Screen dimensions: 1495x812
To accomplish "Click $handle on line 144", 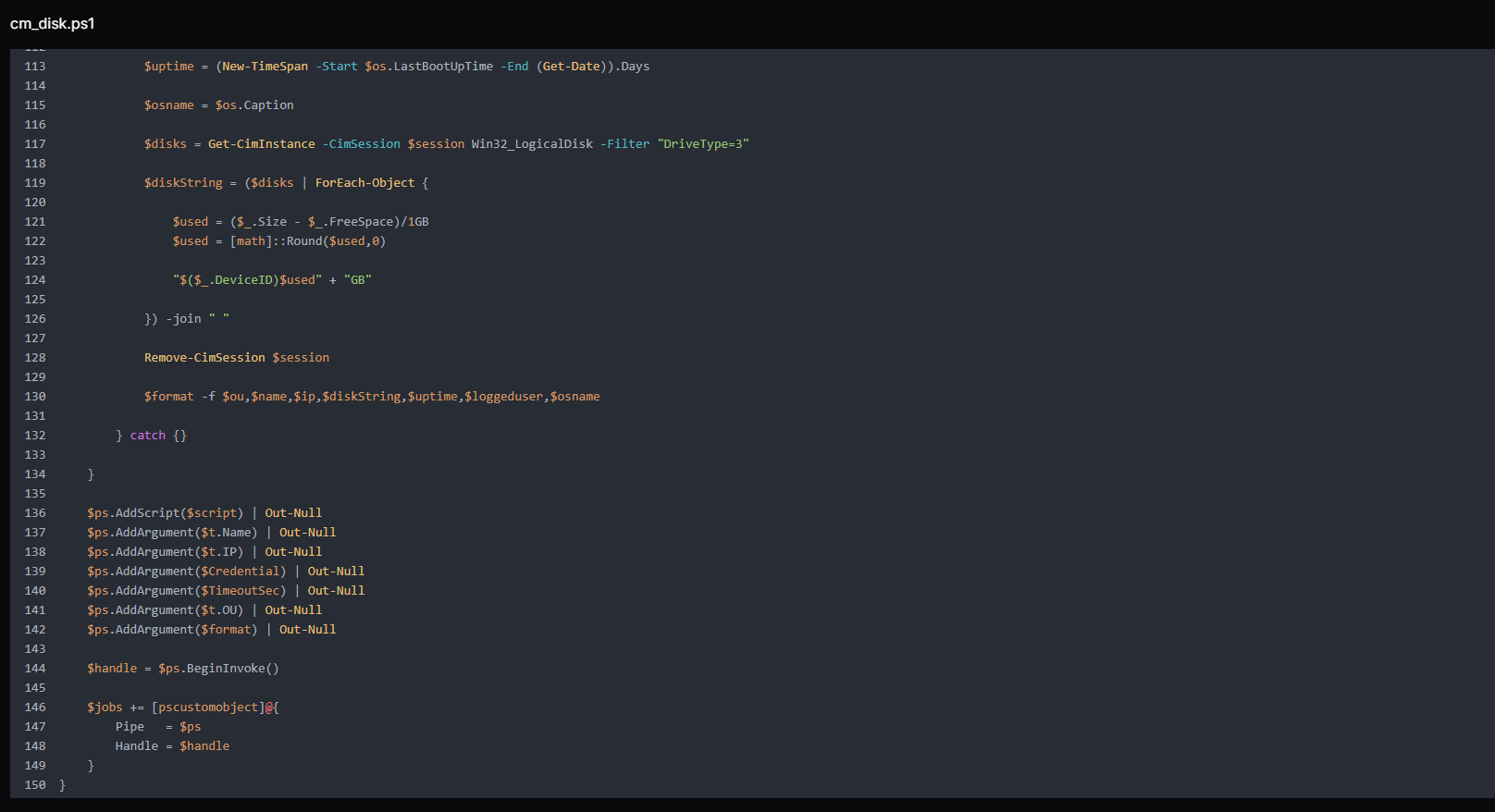I will pos(112,669).
